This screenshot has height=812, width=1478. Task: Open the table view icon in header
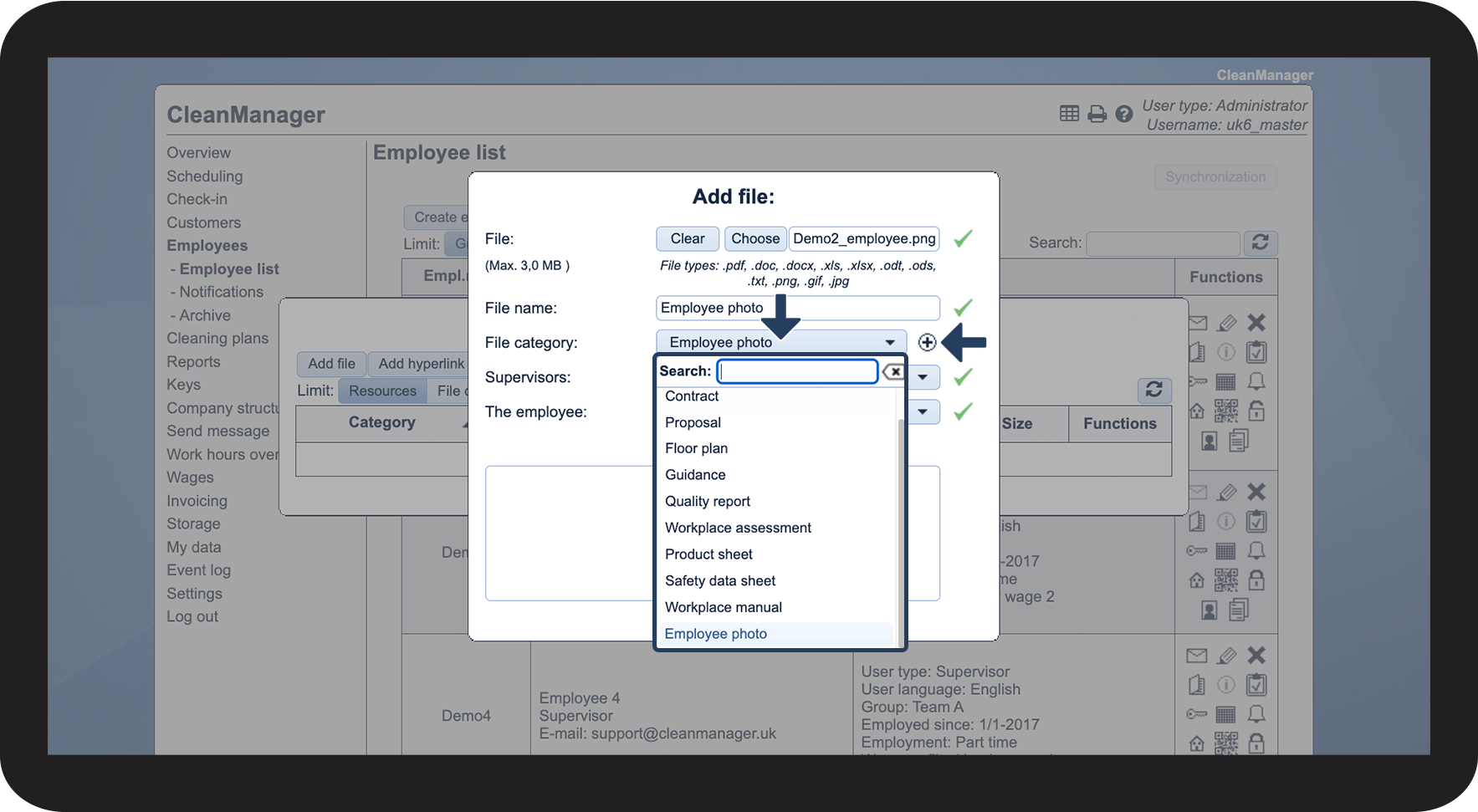(1069, 114)
